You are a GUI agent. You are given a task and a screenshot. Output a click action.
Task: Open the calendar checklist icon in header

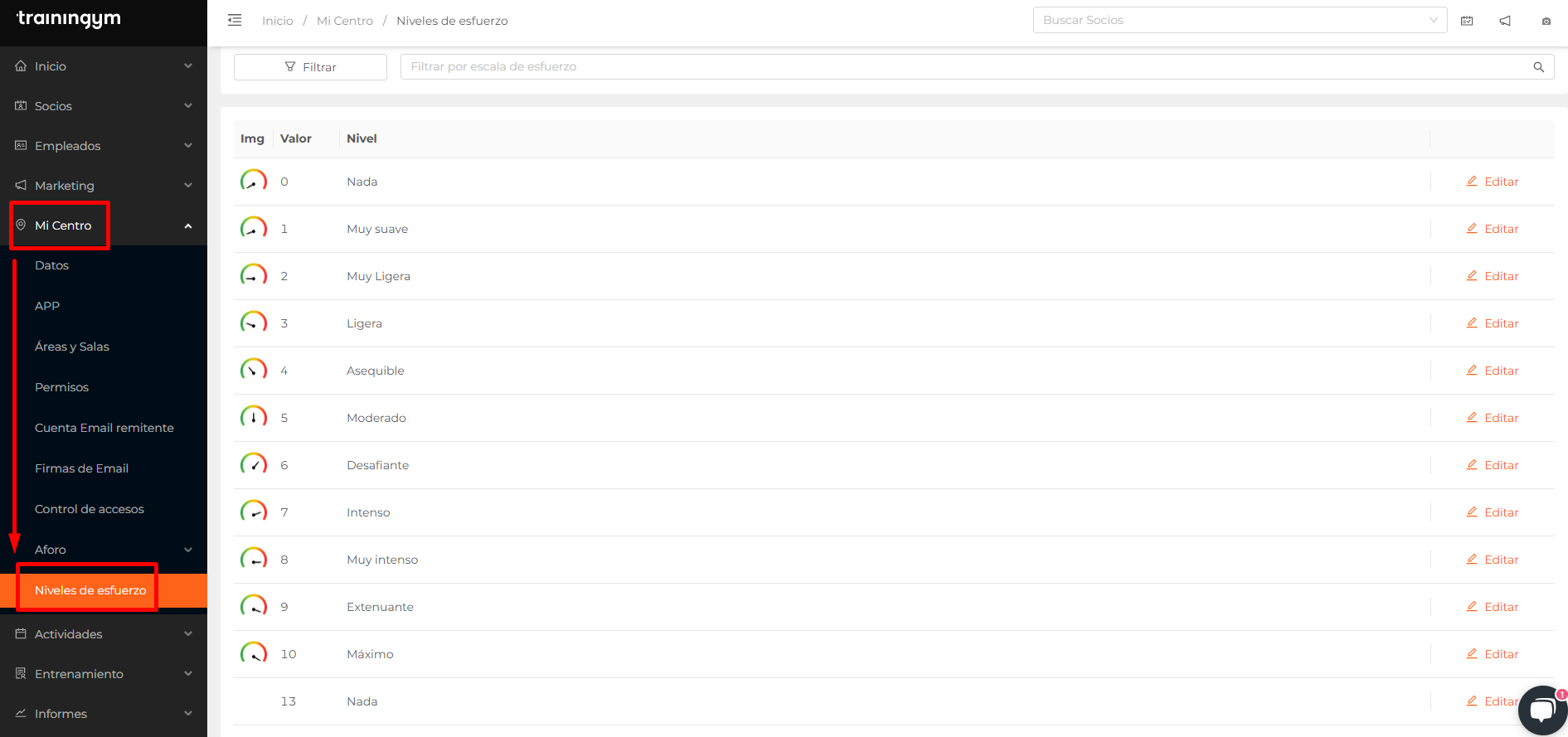(1467, 21)
